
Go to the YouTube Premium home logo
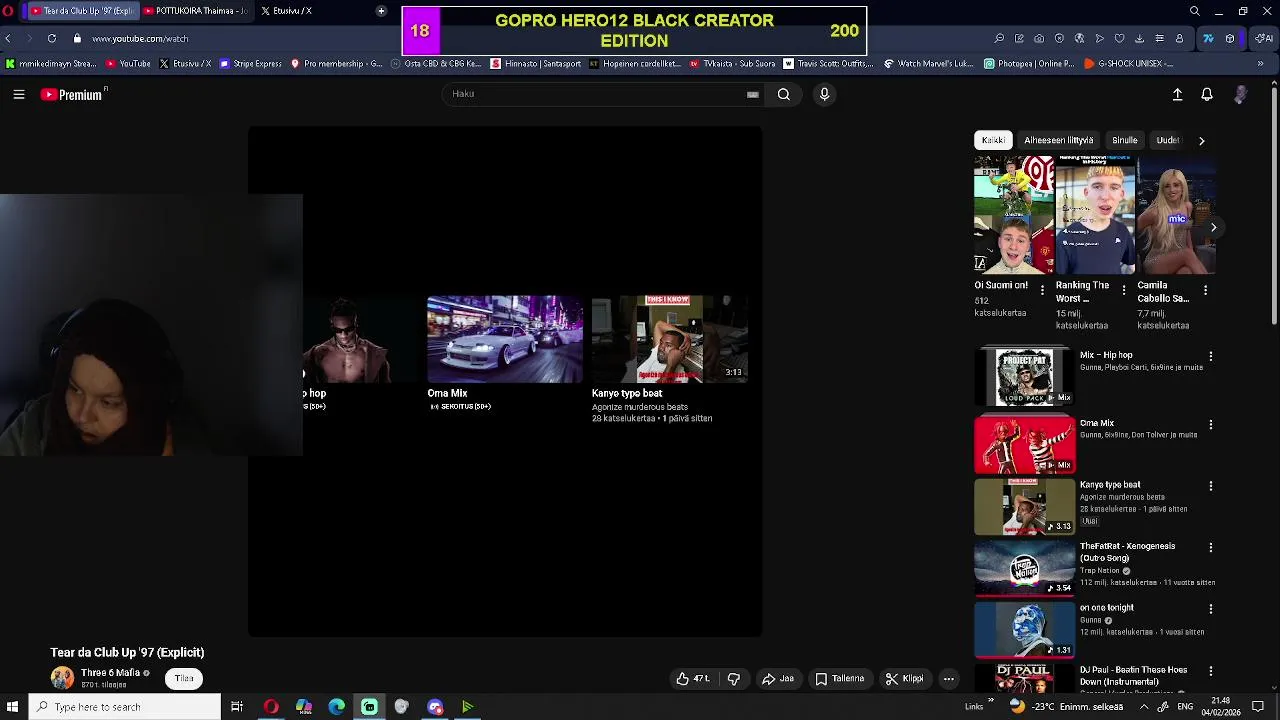[x=72, y=94]
